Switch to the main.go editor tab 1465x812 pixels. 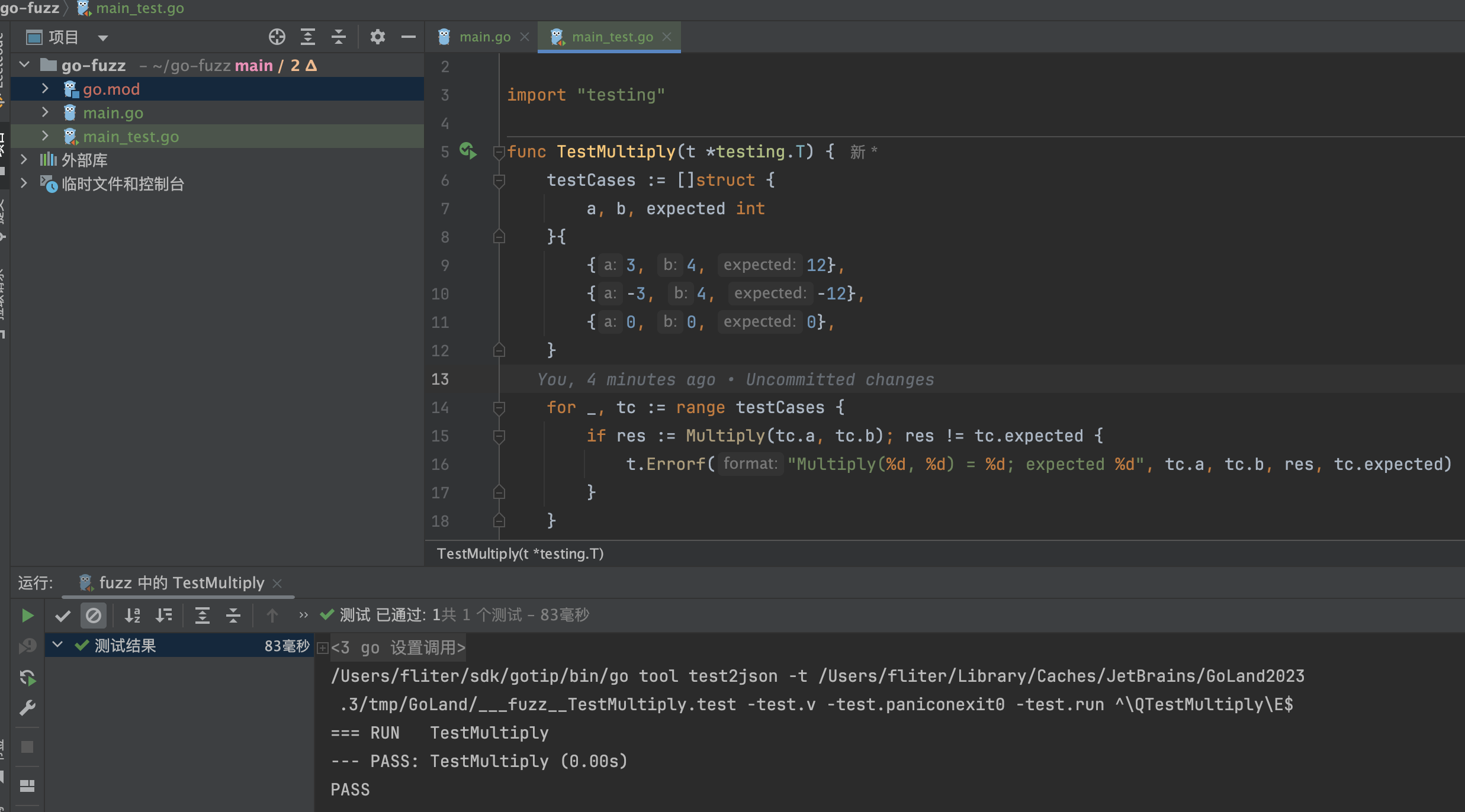coord(484,37)
